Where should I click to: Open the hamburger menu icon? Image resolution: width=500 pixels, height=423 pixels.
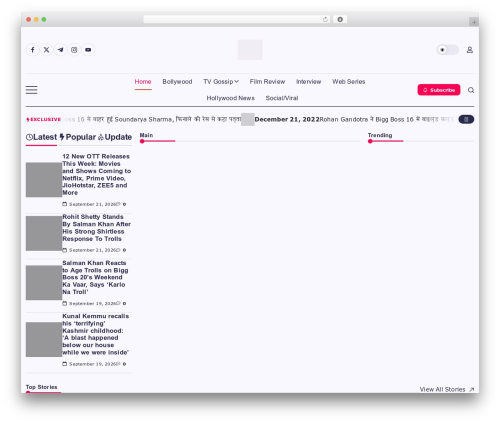[32, 90]
